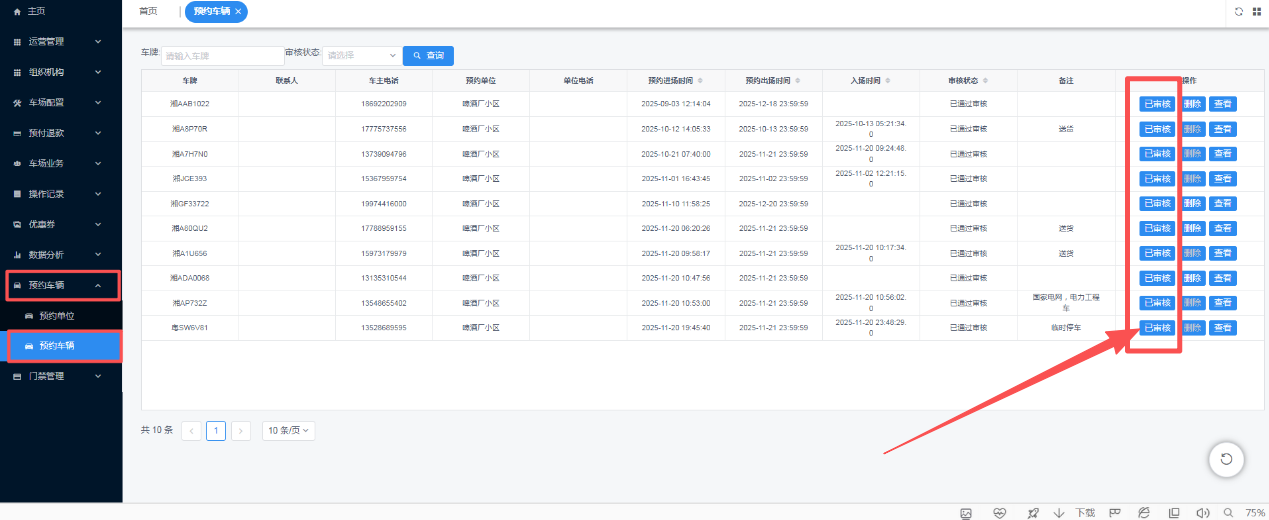The height and width of the screenshot is (520, 1269).
Task: Click the 门禁管理 sidebar icon
Action: click(17, 376)
